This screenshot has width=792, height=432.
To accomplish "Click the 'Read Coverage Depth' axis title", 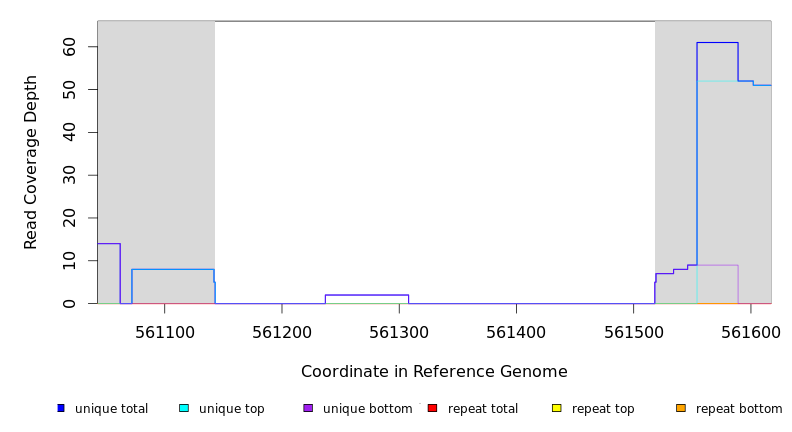I will coord(31,162).
